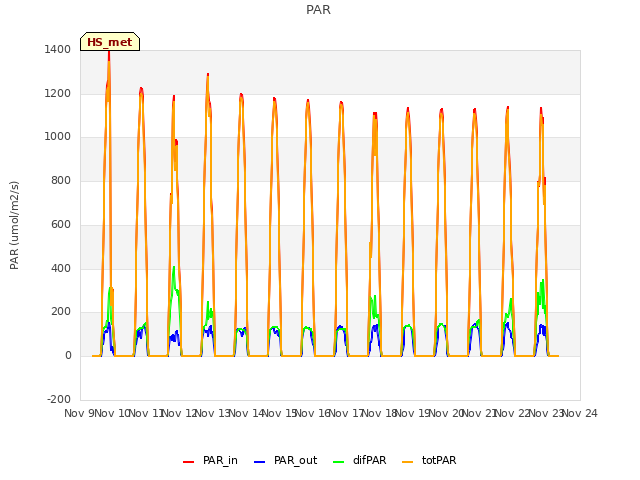
Task: Click the red PAR_in legend swatch
Action: pyautogui.click(x=188, y=462)
